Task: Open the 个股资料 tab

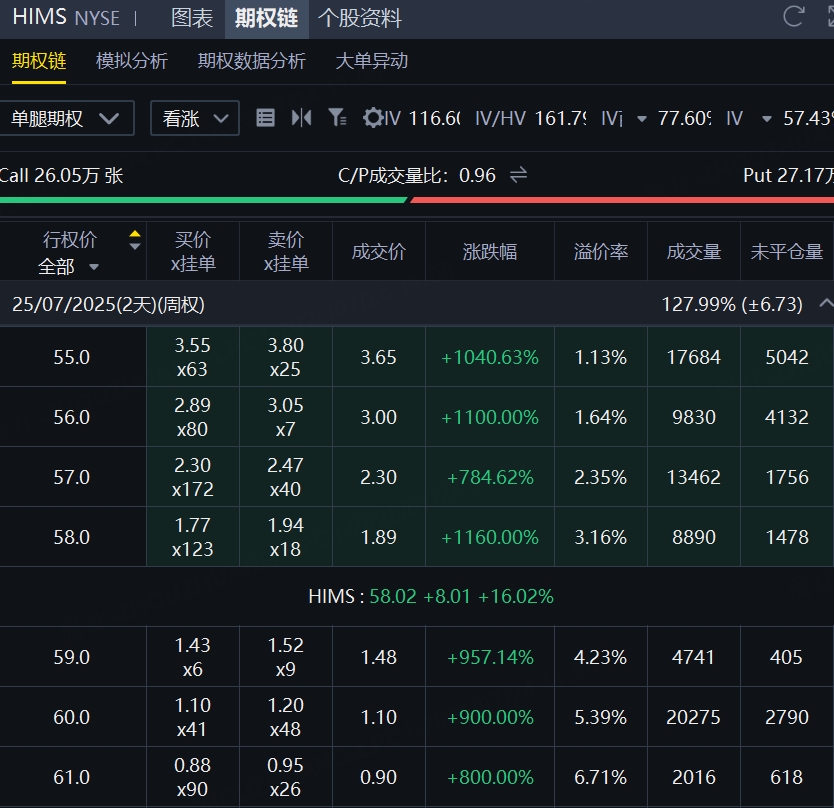Action: [x=360, y=18]
